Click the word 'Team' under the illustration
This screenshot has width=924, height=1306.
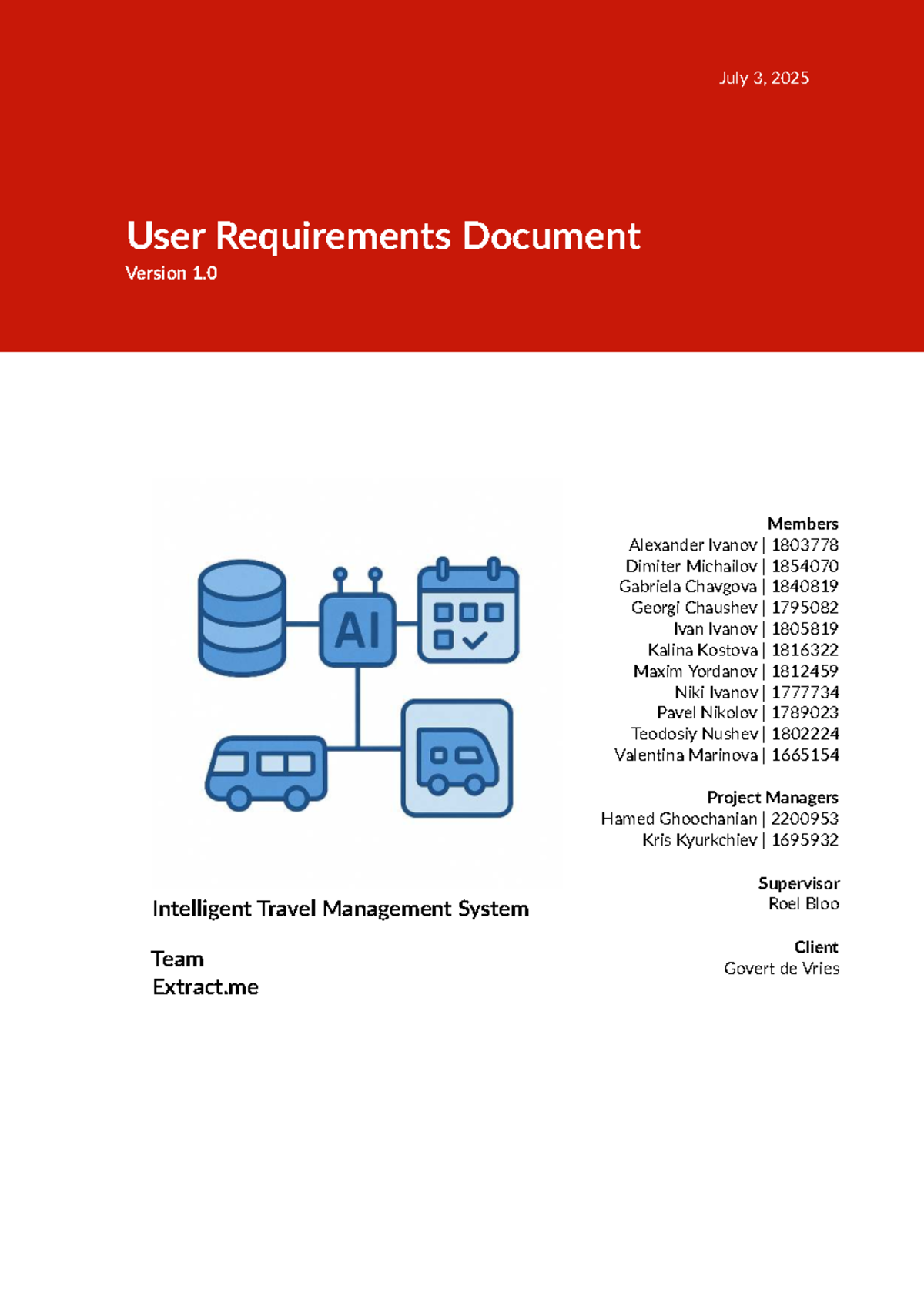tap(178, 959)
